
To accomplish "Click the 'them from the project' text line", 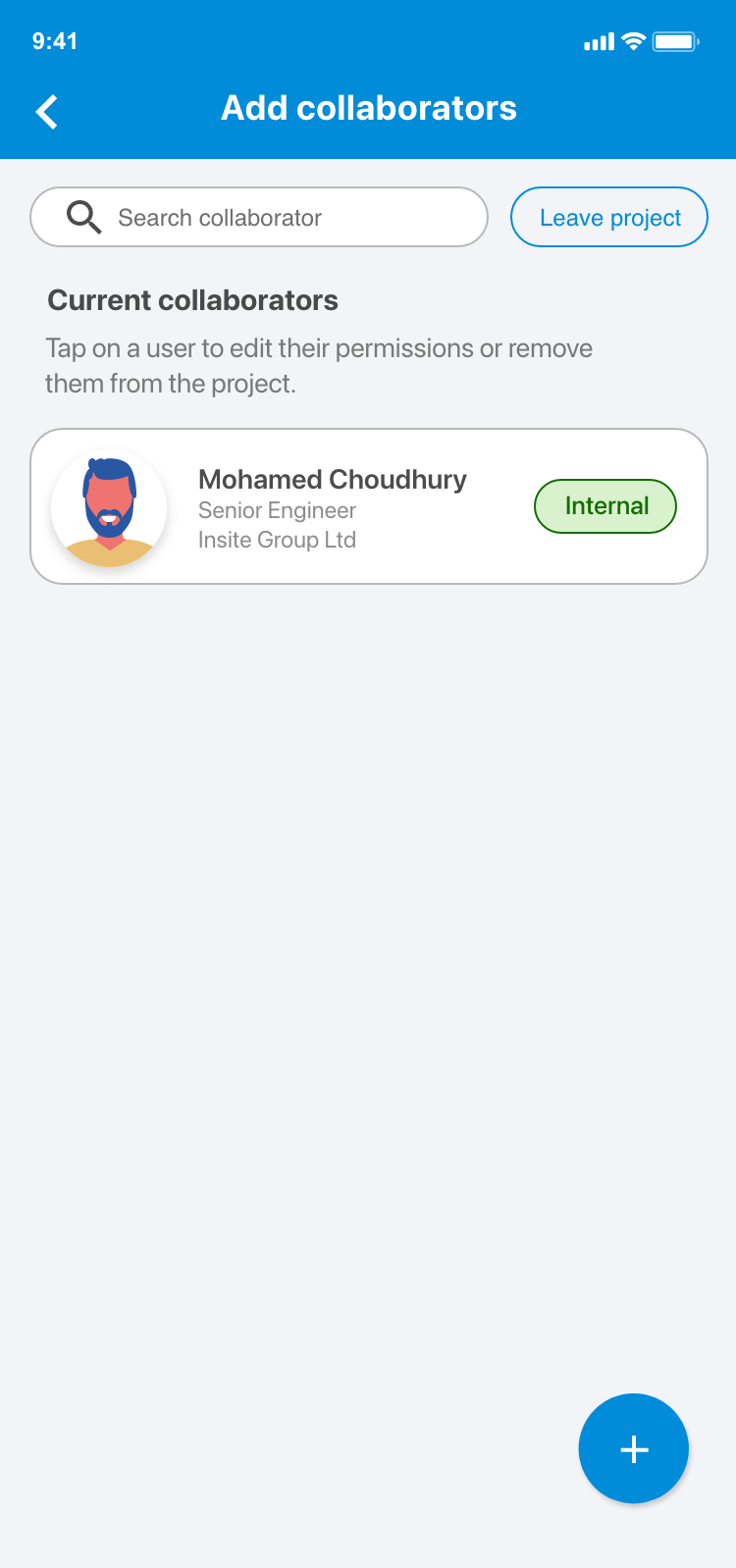I will tap(170, 384).
